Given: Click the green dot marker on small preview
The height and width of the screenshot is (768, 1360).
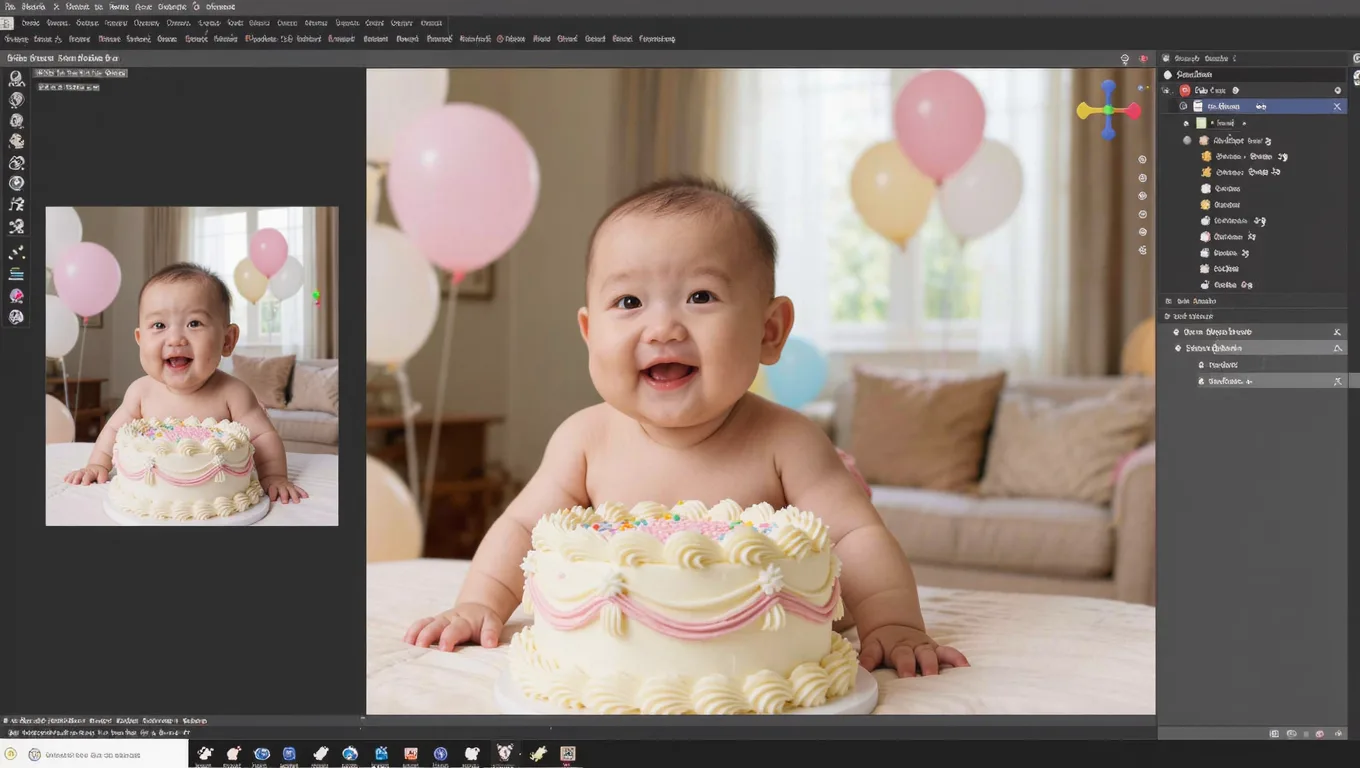Looking at the screenshot, I should 316,295.
